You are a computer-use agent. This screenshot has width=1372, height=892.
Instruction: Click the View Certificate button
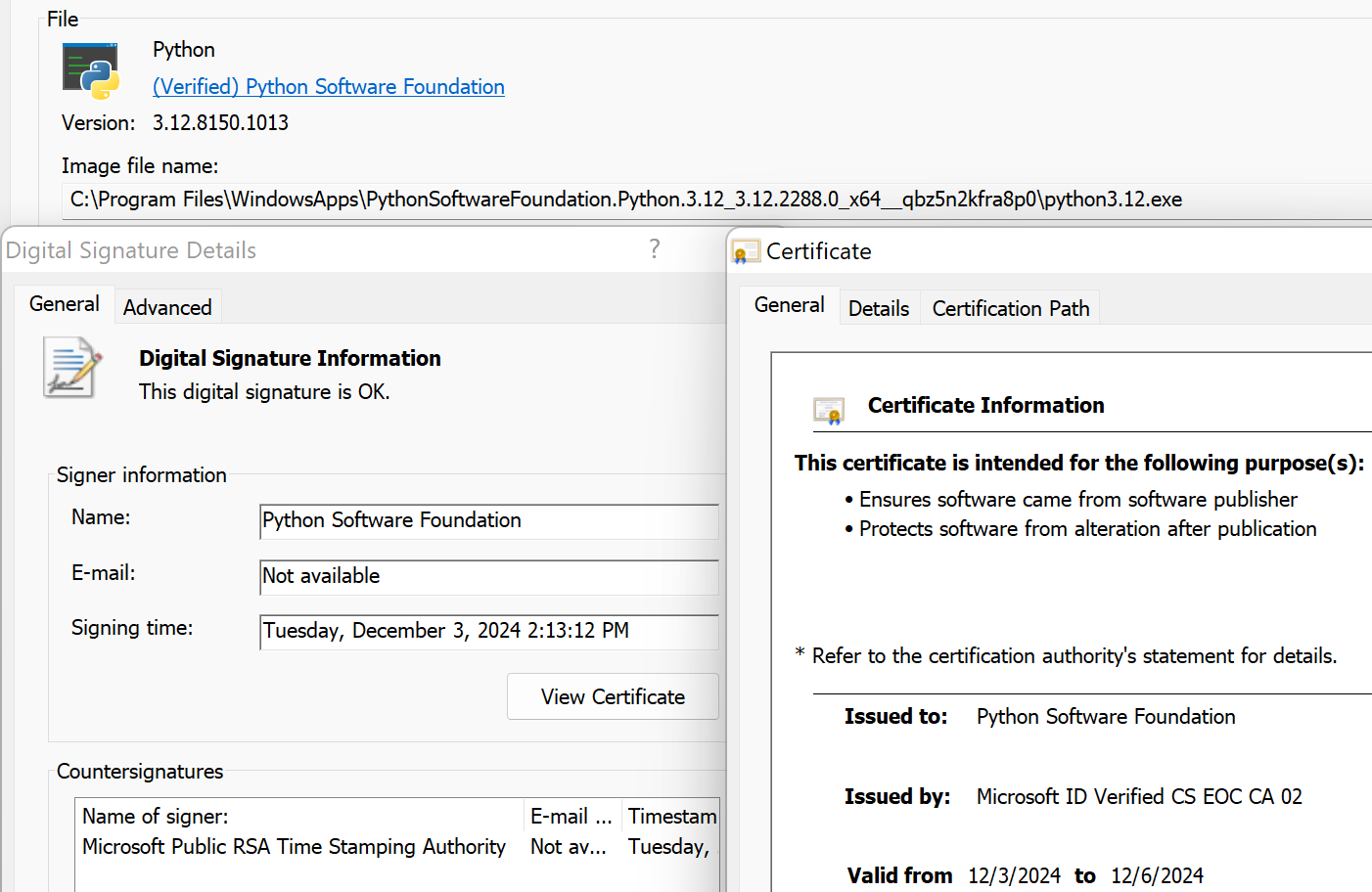tap(613, 696)
